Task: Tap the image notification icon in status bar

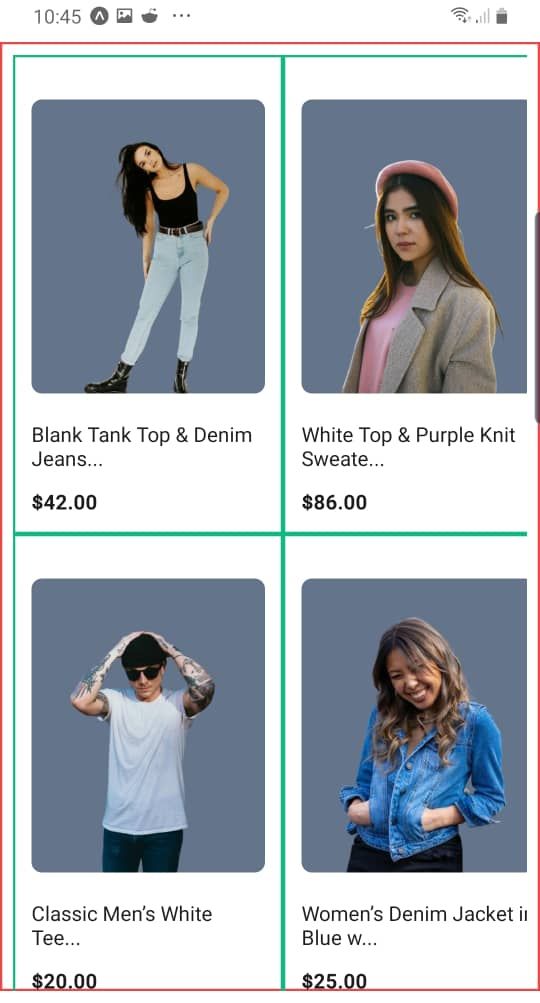Action: 124,16
